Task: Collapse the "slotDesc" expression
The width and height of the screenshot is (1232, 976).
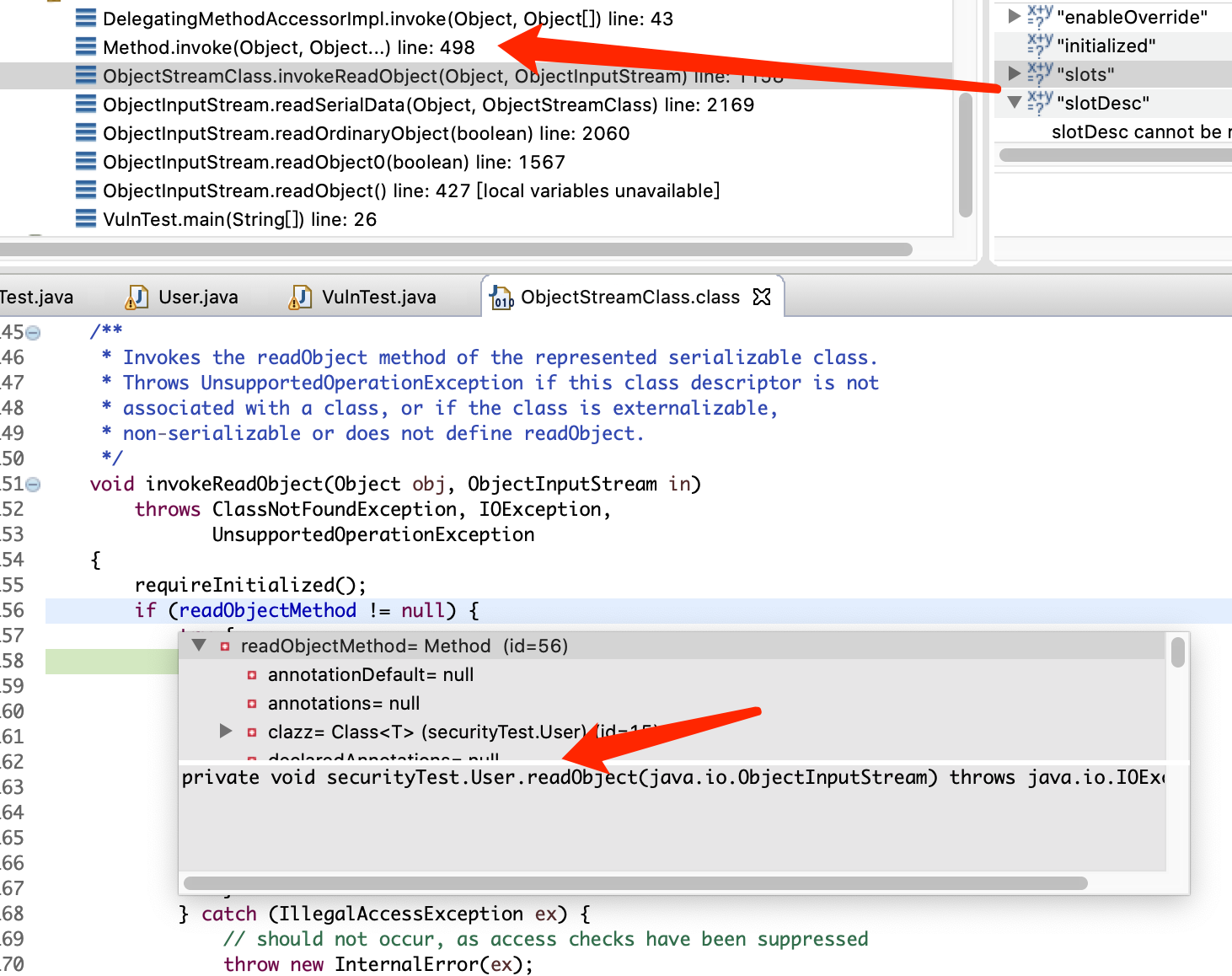Action: tap(1015, 102)
